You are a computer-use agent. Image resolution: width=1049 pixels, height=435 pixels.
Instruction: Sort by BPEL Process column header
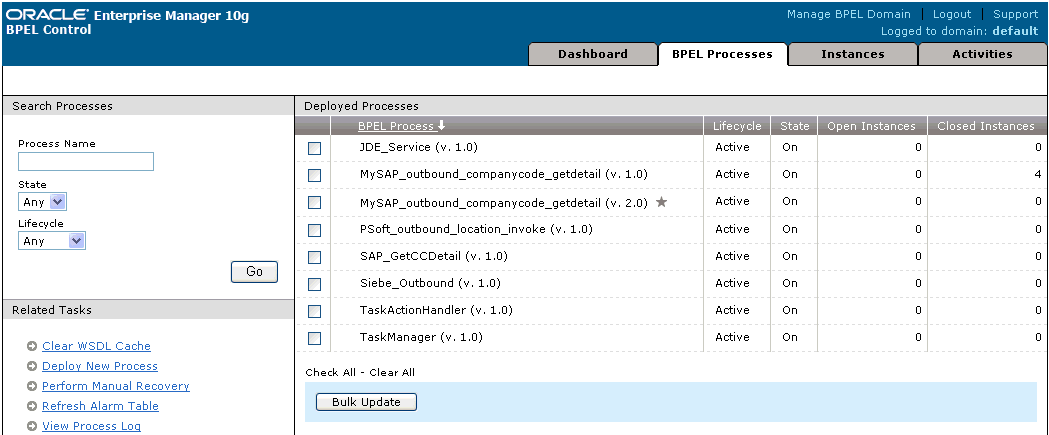(396, 126)
